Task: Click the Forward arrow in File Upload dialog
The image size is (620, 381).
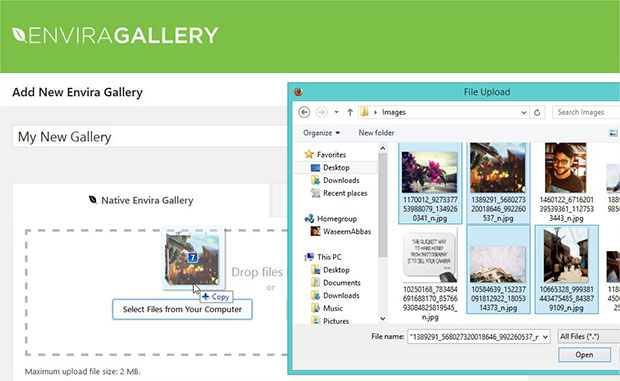Action: (322, 112)
